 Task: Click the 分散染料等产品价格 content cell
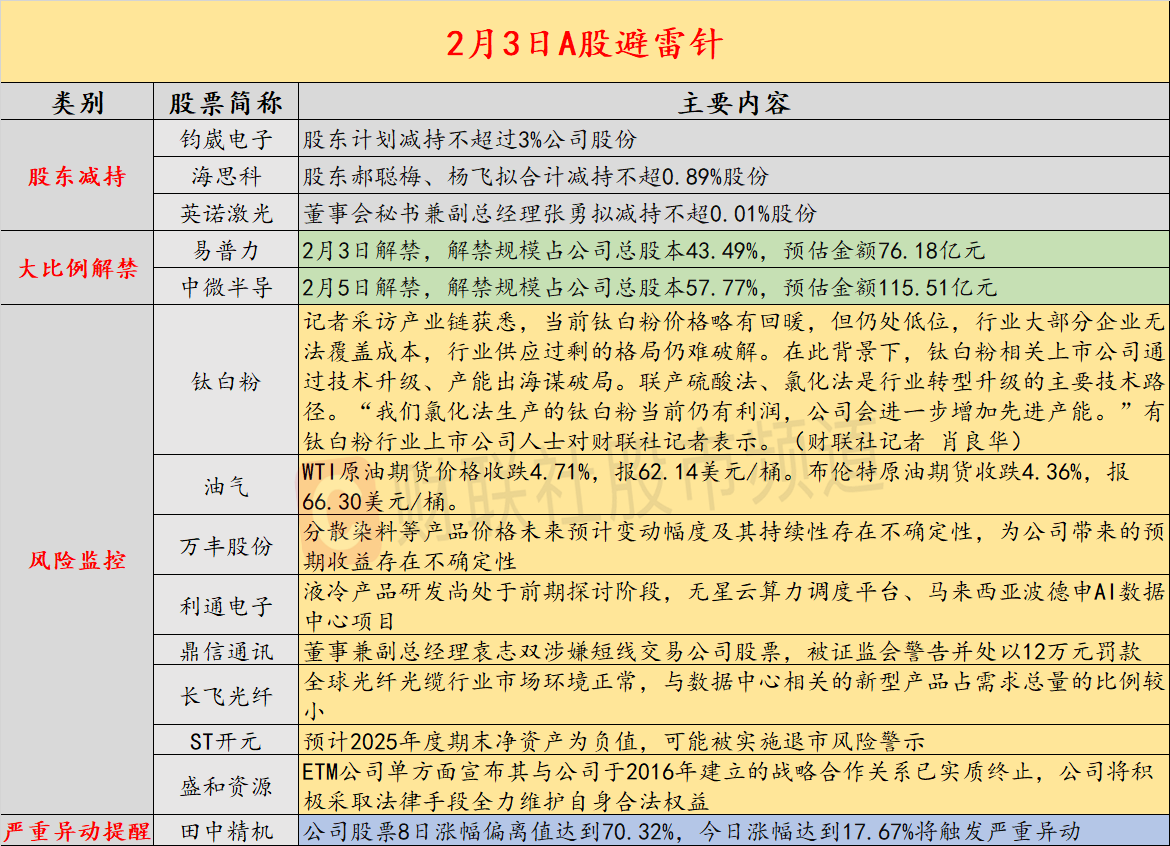pyautogui.click(x=734, y=545)
